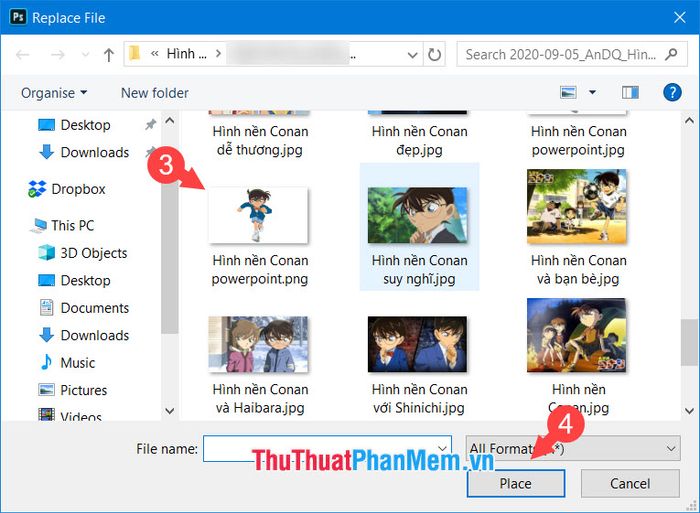Click the search magnifier icon

click(x=671, y=54)
